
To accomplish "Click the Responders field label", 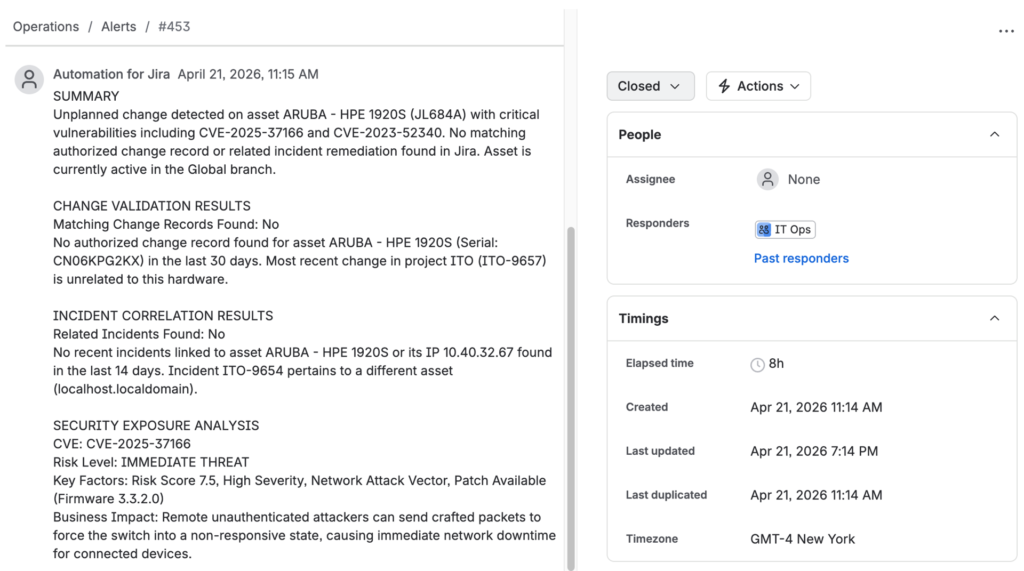I will pos(658,223).
